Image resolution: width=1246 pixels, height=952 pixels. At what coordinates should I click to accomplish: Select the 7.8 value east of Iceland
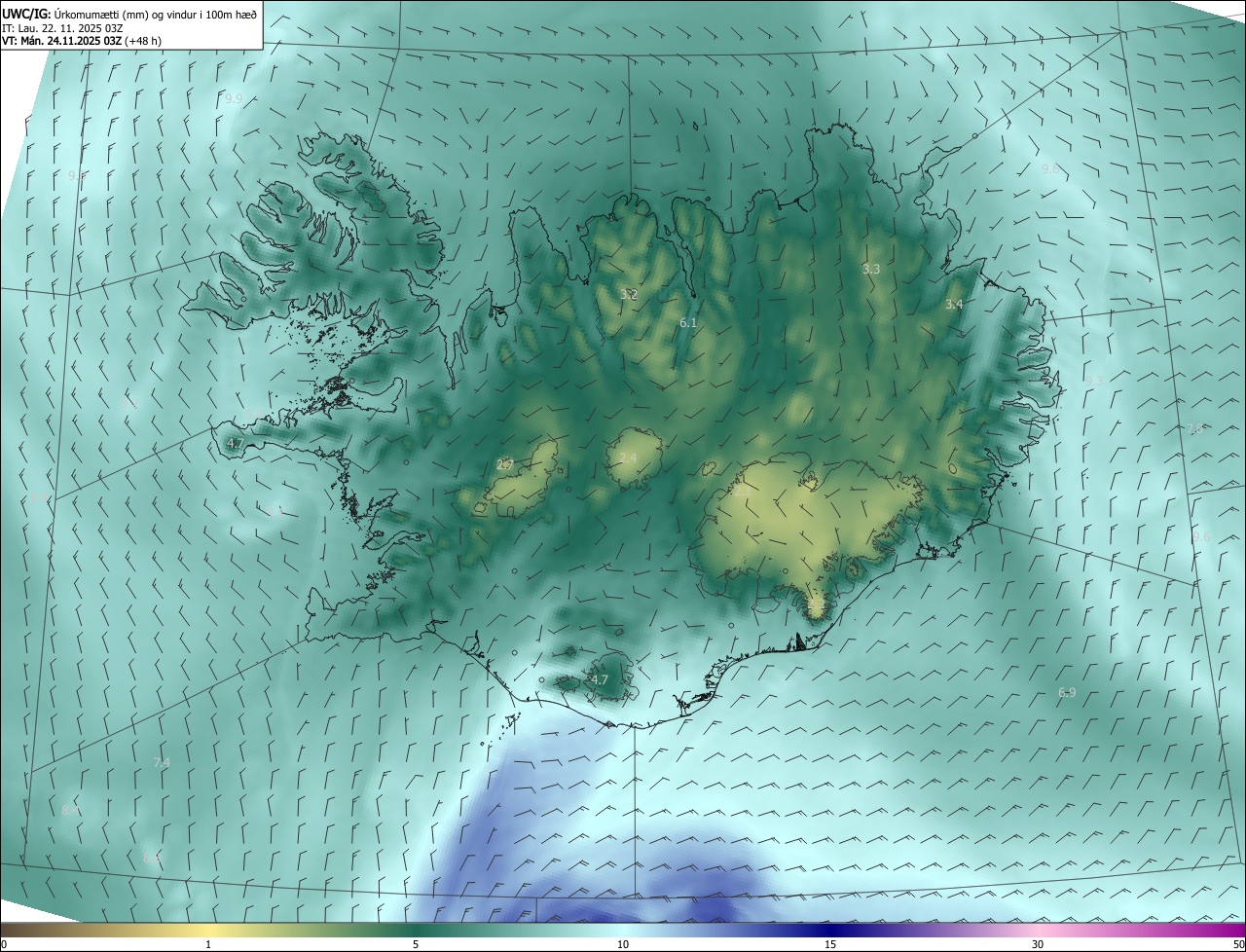[1195, 428]
